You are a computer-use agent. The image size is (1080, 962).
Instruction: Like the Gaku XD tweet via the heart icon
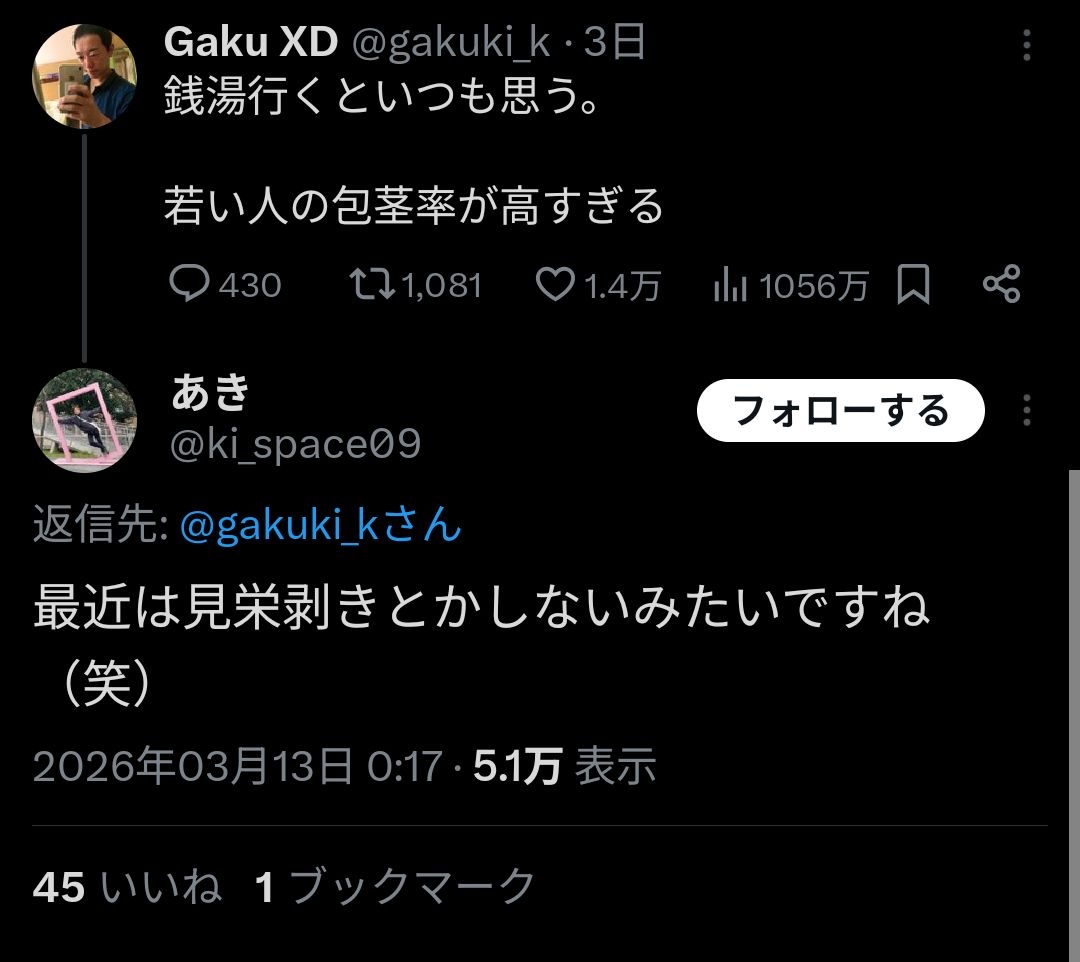[555, 284]
